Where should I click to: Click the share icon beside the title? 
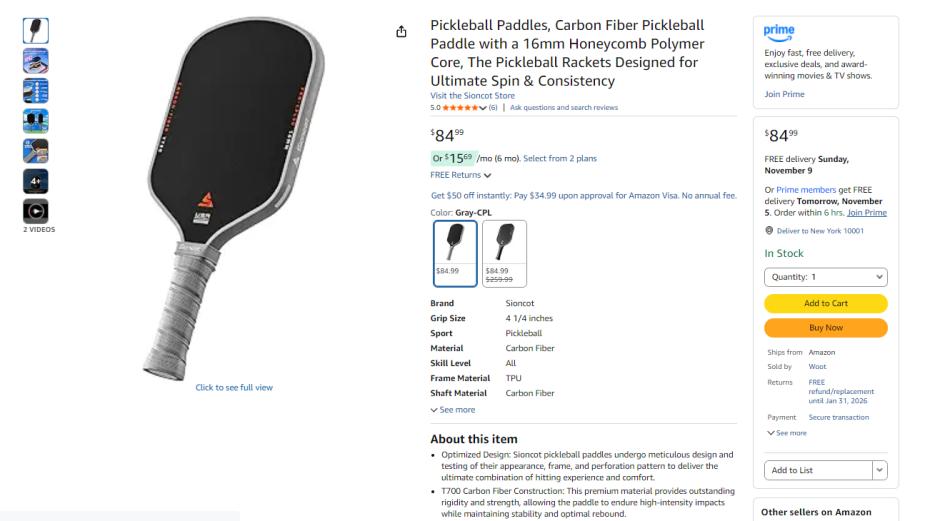[x=402, y=32]
